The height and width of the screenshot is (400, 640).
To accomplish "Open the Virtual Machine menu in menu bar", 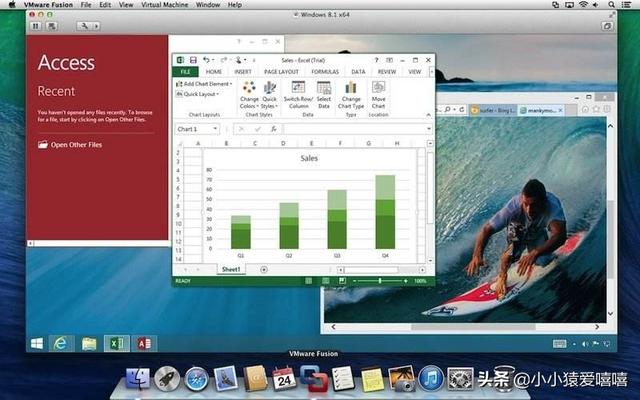I will (164, 5).
